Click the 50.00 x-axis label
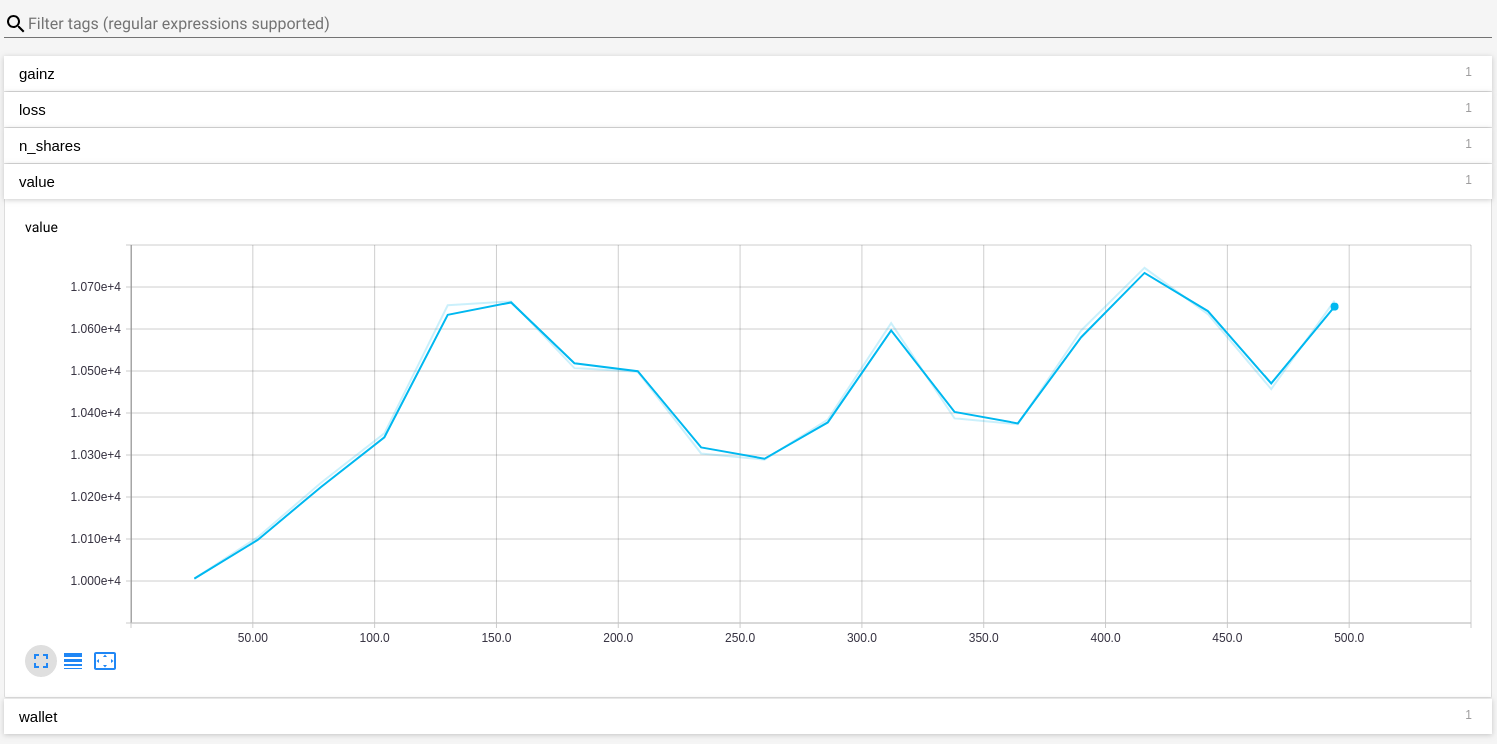Screen dimensions: 1497x744 [x=253, y=638]
